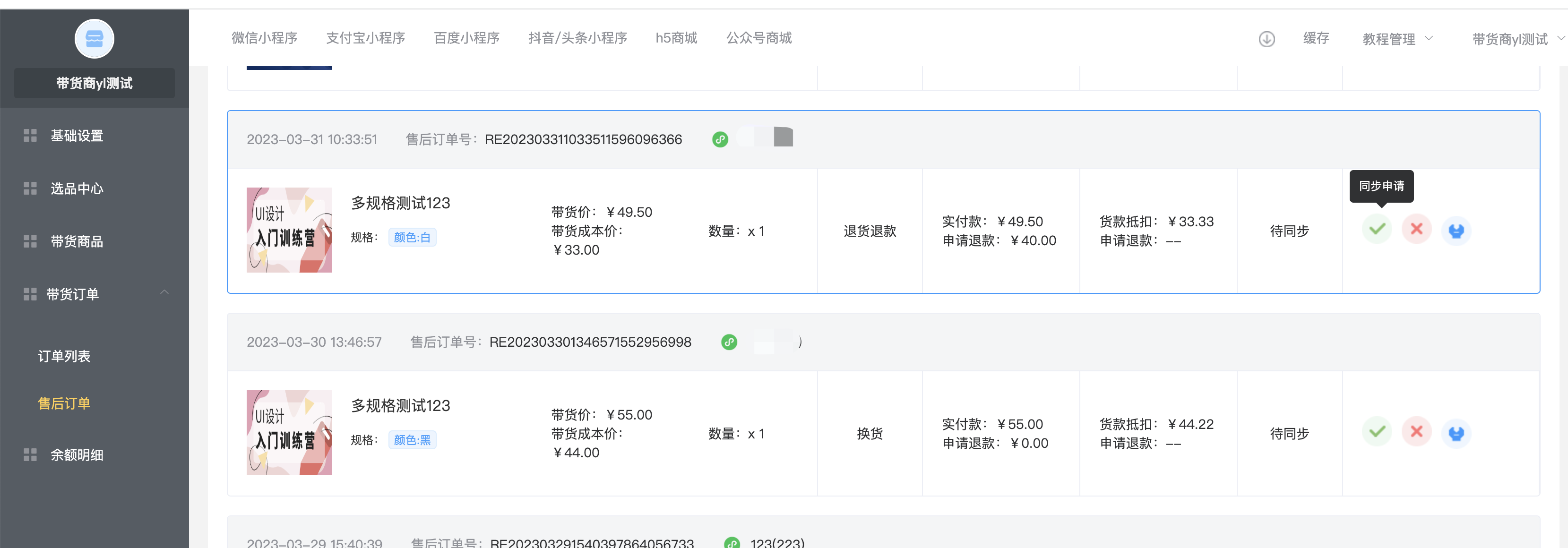Click the 缓存 button in header
The width and height of the screenshot is (1568, 548).
coord(1315,38)
